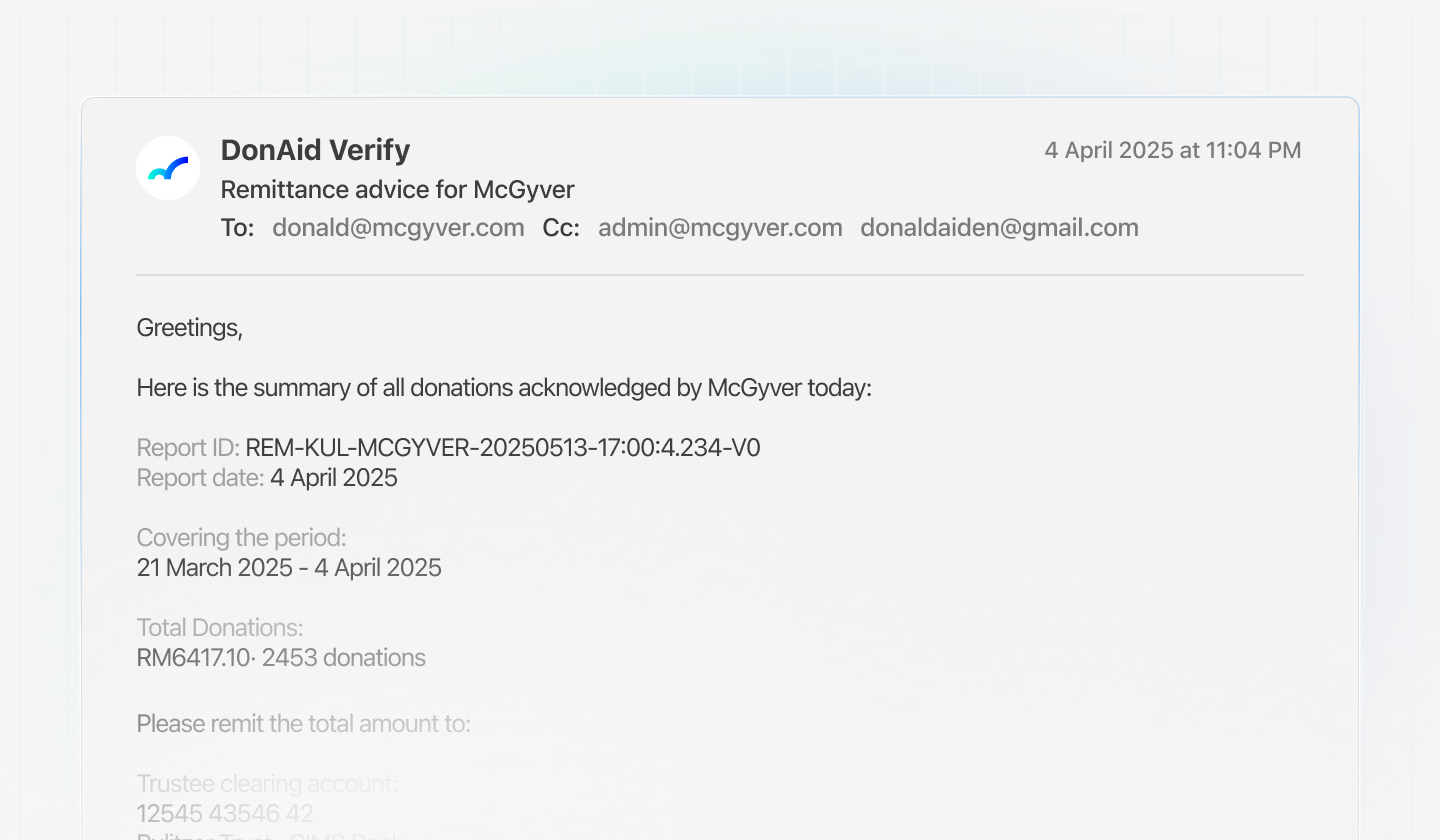Screen dimensions: 1440x840
Task: Open the donaldaiden@gmail.com Cc address
Action: click(999, 228)
